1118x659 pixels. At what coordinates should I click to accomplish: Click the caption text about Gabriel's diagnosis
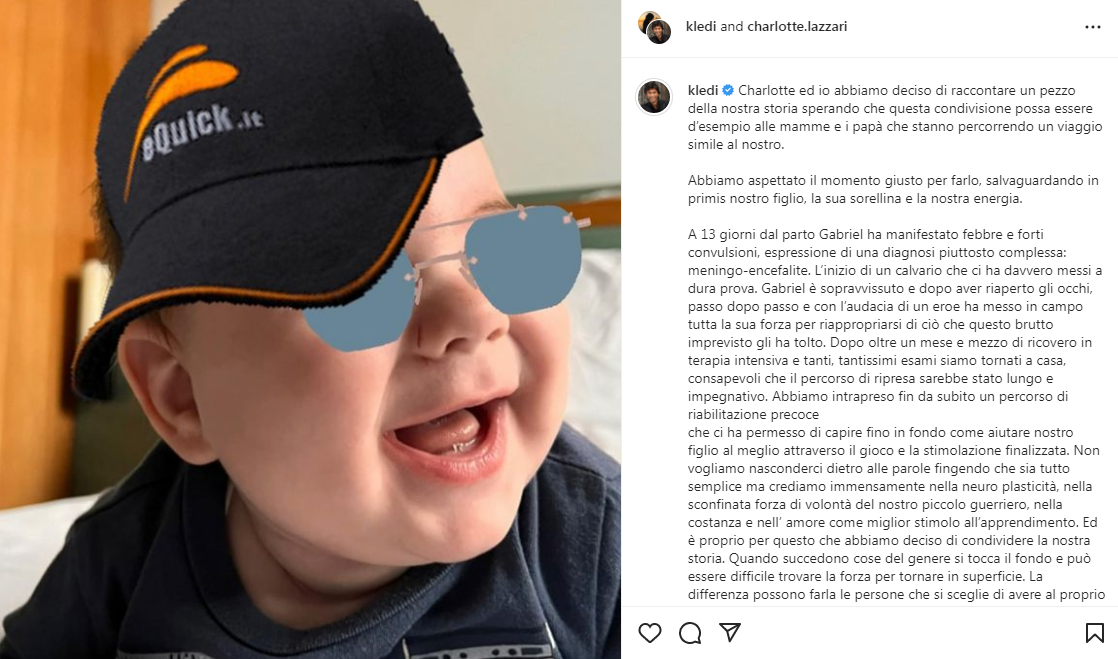pos(895,325)
